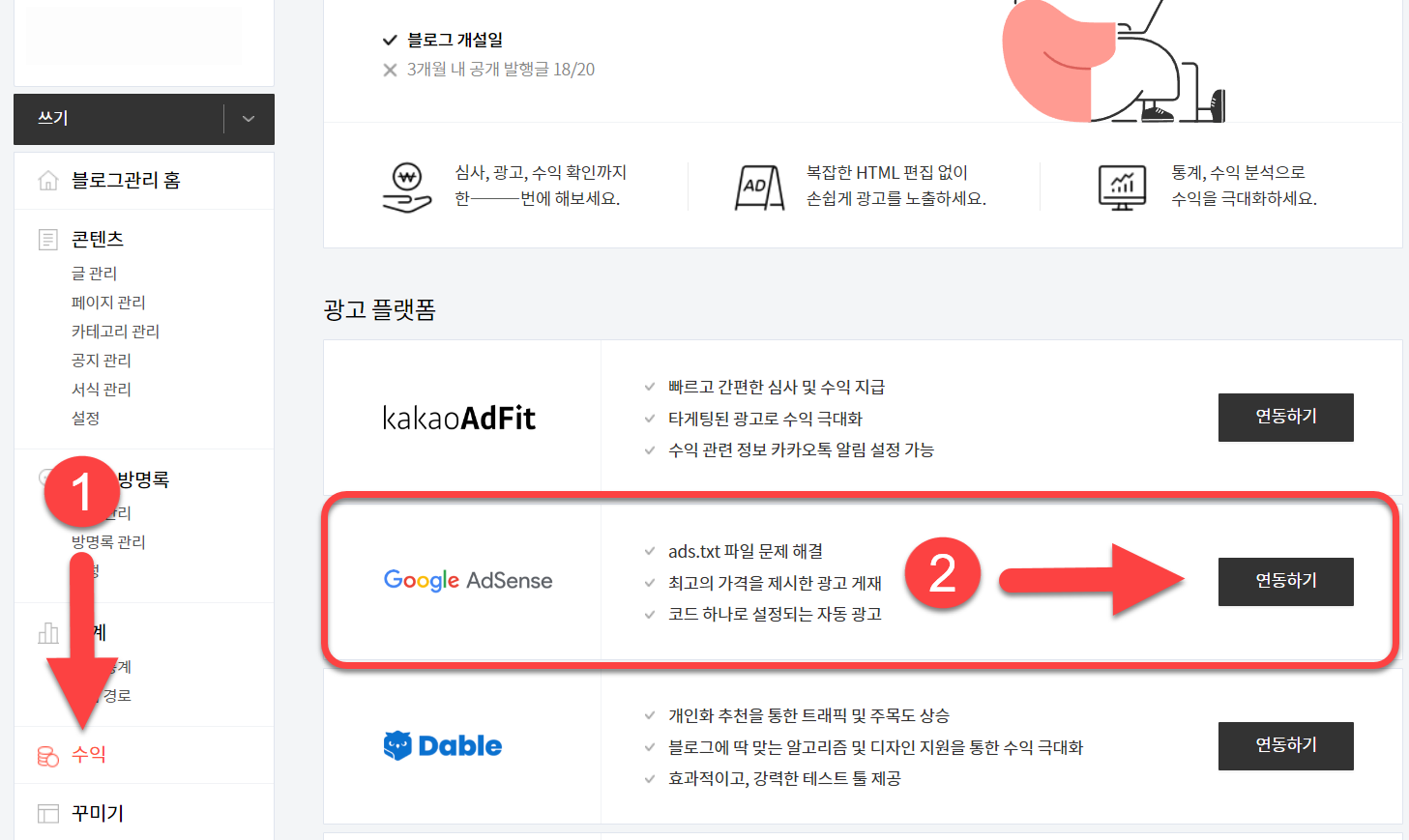Click the Dable 연동하기 button
Screen dimensions: 1409x840
click(1285, 745)
